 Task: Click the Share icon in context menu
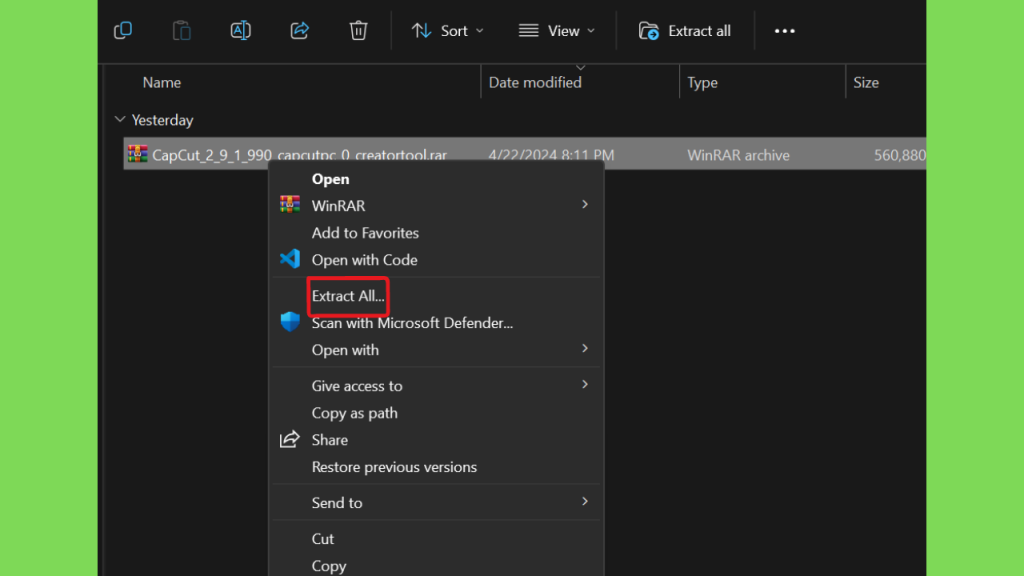pyautogui.click(x=290, y=439)
